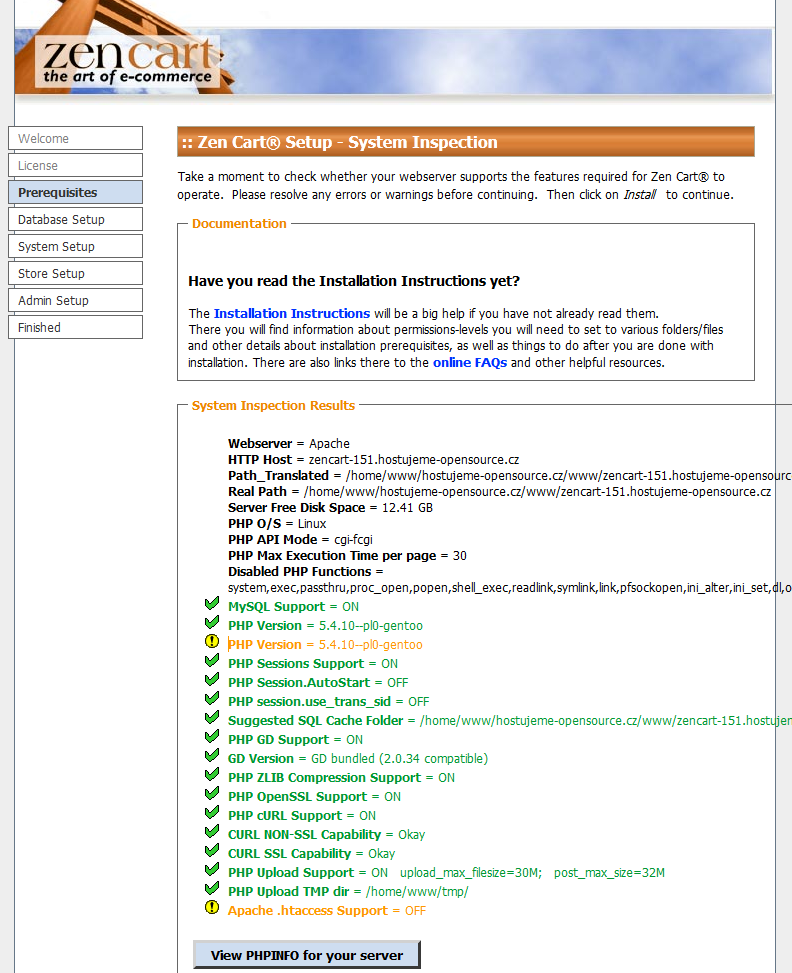Image resolution: width=792 pixels, height=973 pixels.
Task: Go to the License step
Action: click(x=75, y=166)
